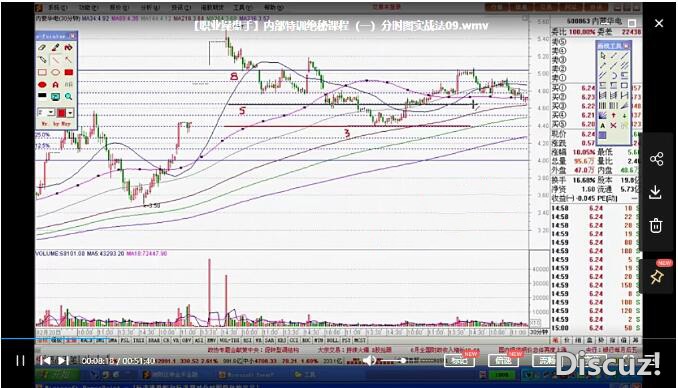Select the arc tool in drawing palette

coord(614,75)
